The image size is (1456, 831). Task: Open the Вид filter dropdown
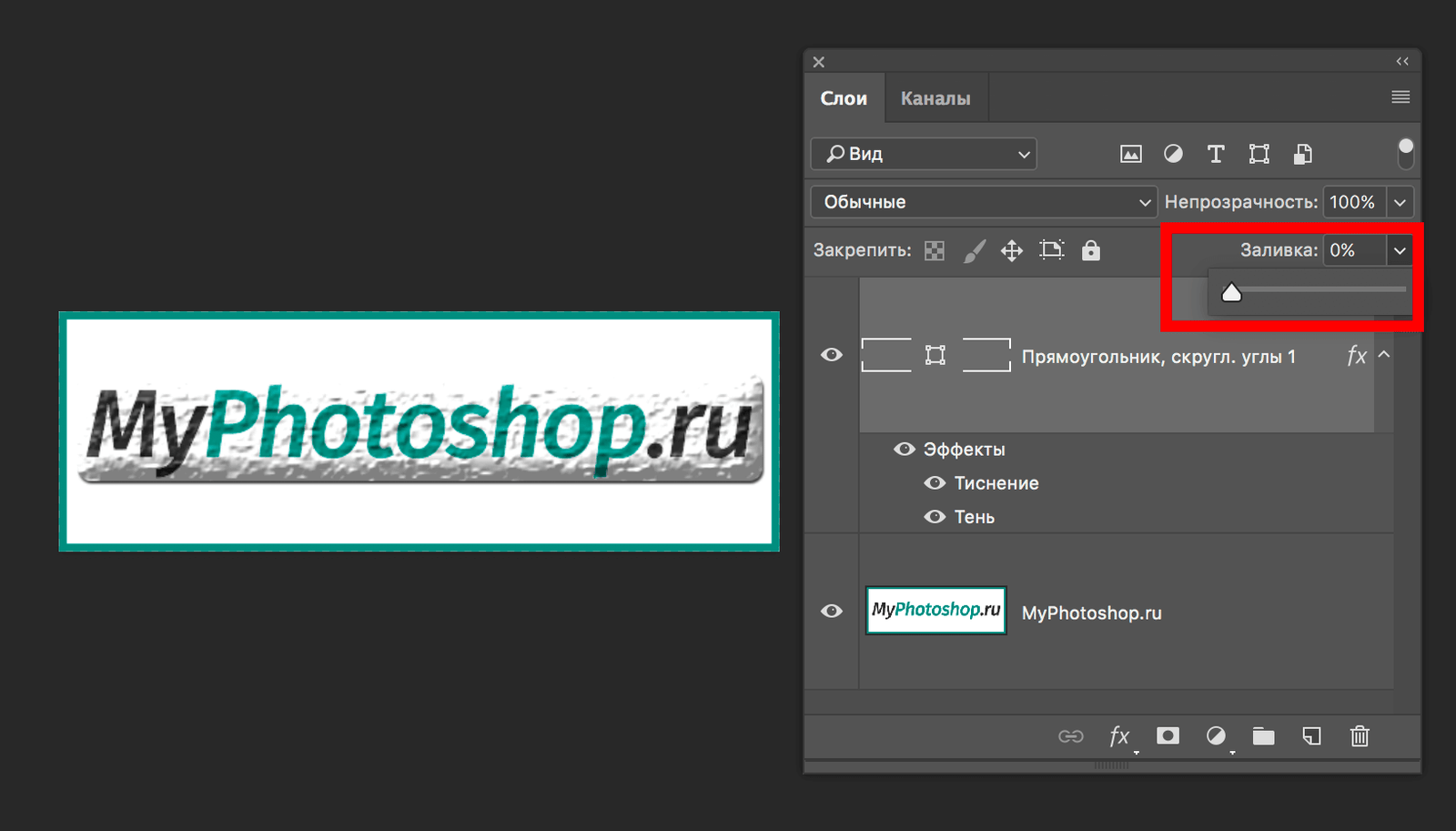click(923, 154)
